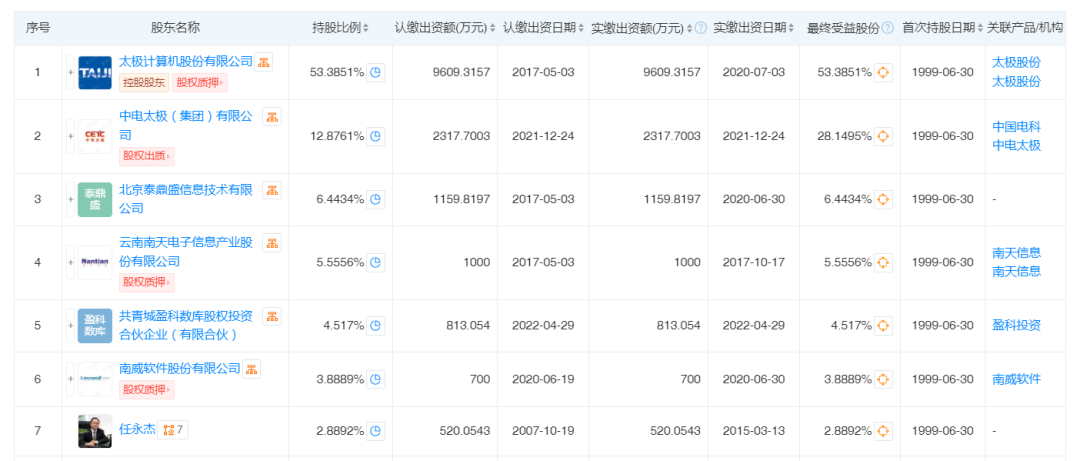Open shareholder 中电太极（集团）有限公司 link
This screenshot has width=1080, height=461.
coord(186,125)
